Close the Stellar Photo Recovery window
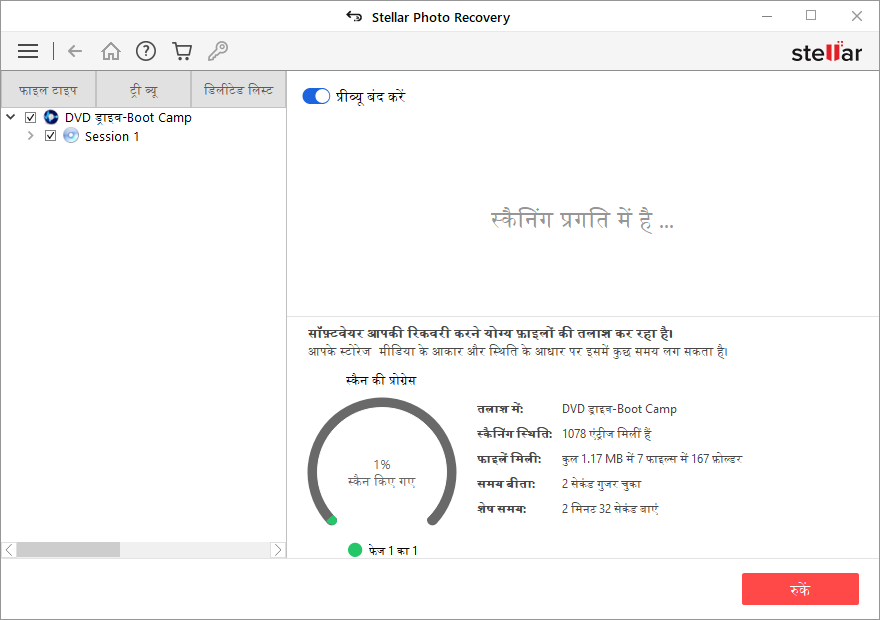The image size is (880, 620). coord(856,16)
